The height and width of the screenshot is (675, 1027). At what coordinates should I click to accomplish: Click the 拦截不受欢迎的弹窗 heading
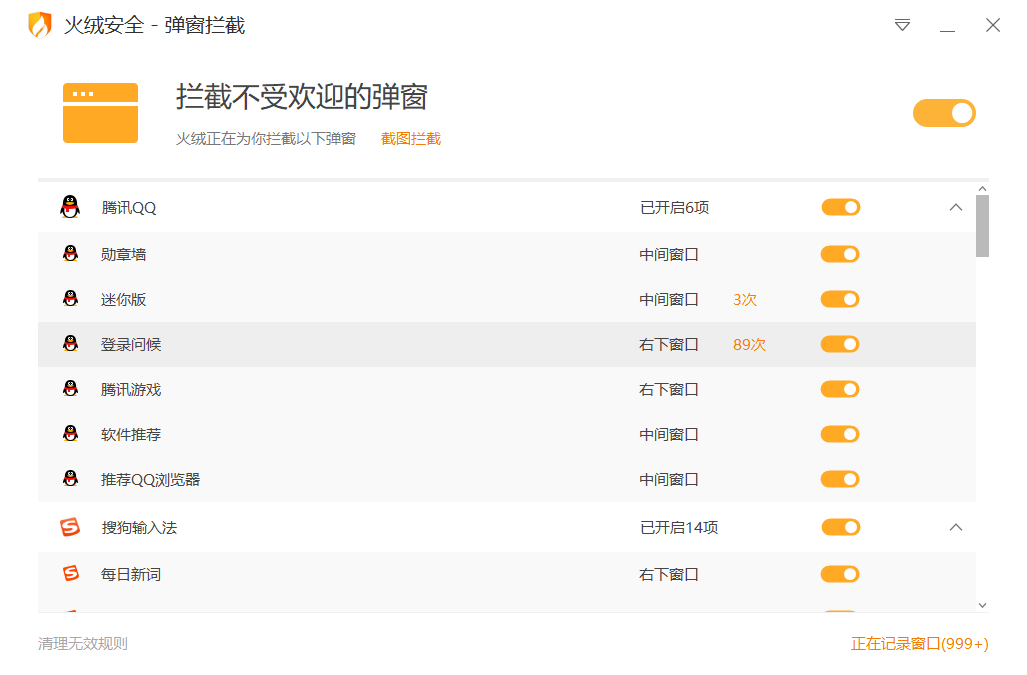coord(301,97)
